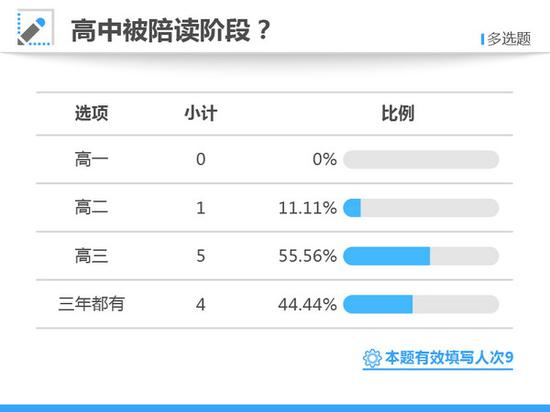Click the 高一 option row label
The width and height of the screenshot is (550, 412).
91,159
